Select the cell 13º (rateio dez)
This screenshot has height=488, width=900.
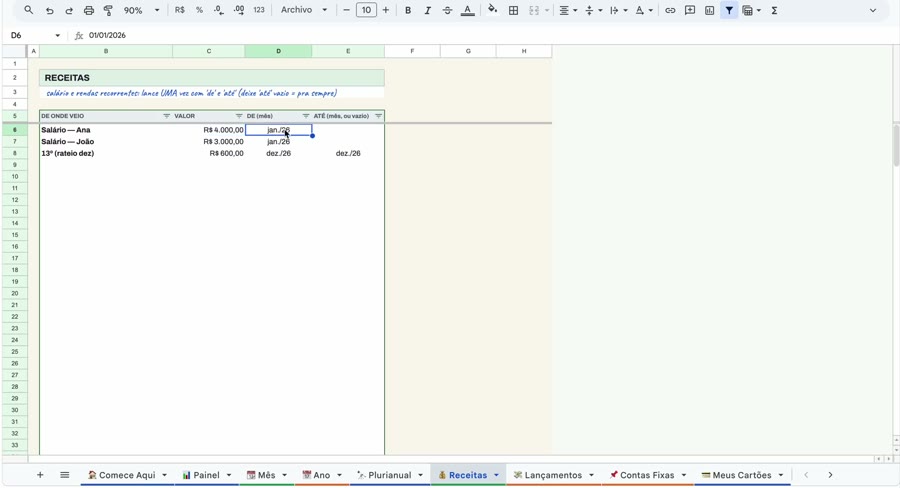(106, 153)
